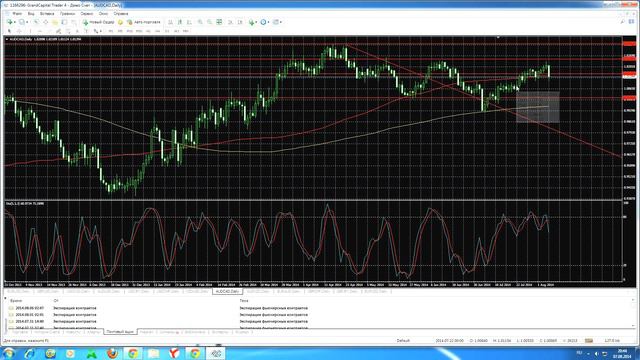This screenshot has height=360, width=640.
Task: Show the Market Watch window icon
Action: [x=36, y=22]
